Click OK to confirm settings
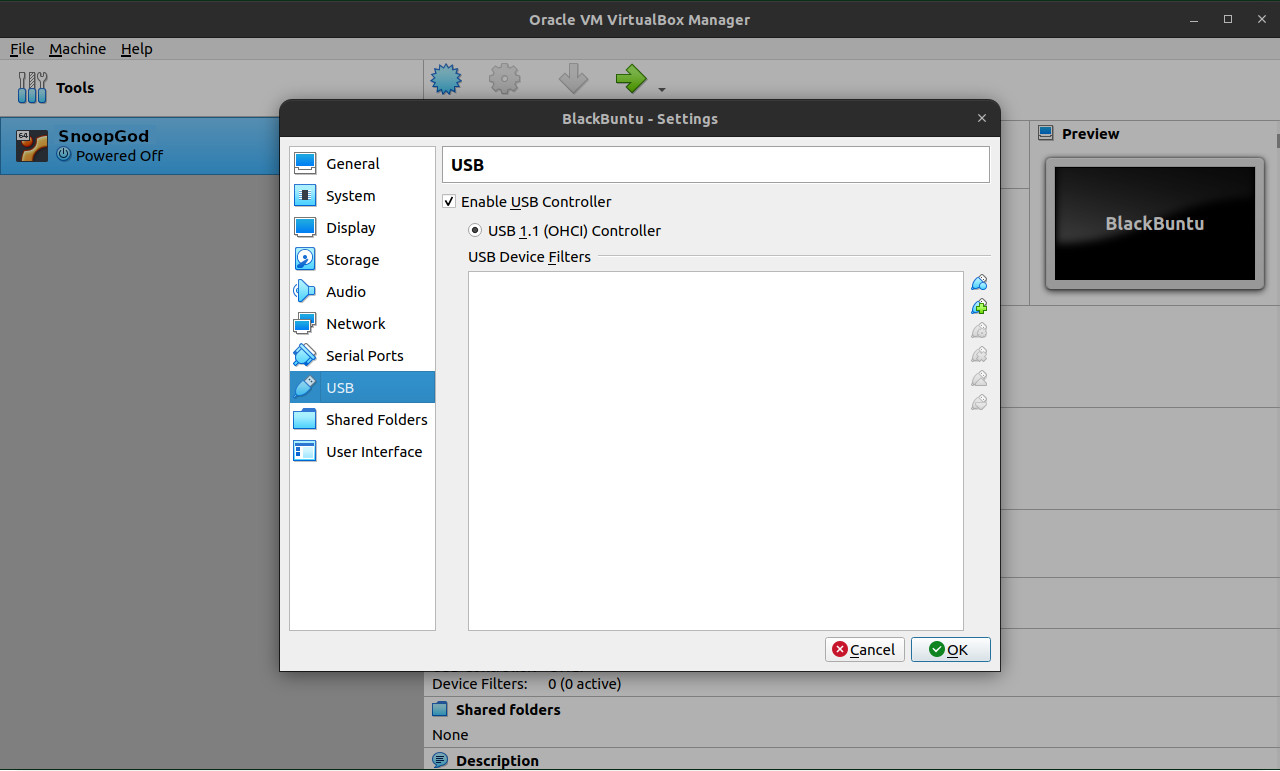The height and width of the screenshot is (771, 1280). tap(951, 650)
